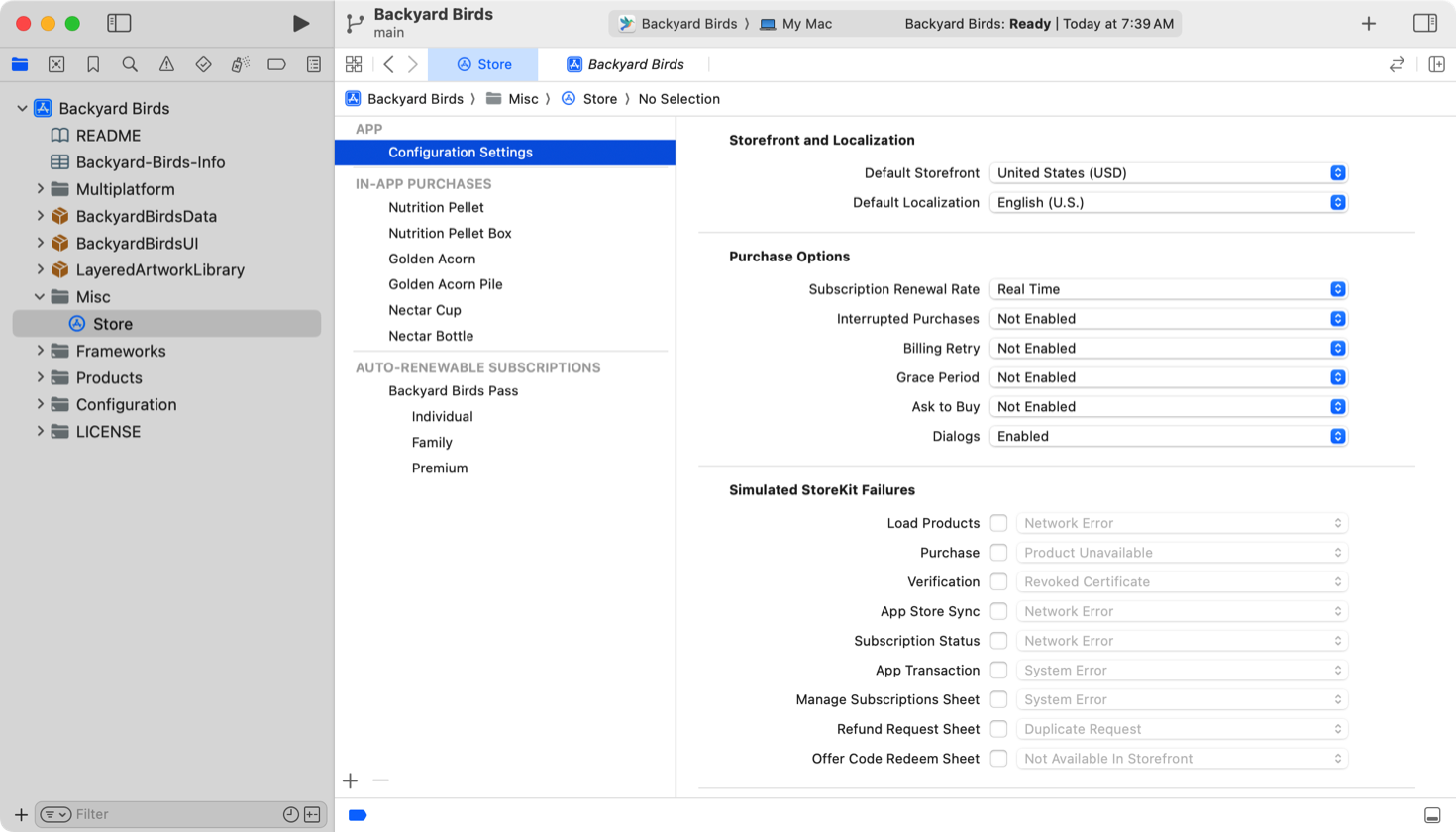Click the plus button below product list
Image resolution: width=1456 pixels, height=832 pixels.
point(351,780)
